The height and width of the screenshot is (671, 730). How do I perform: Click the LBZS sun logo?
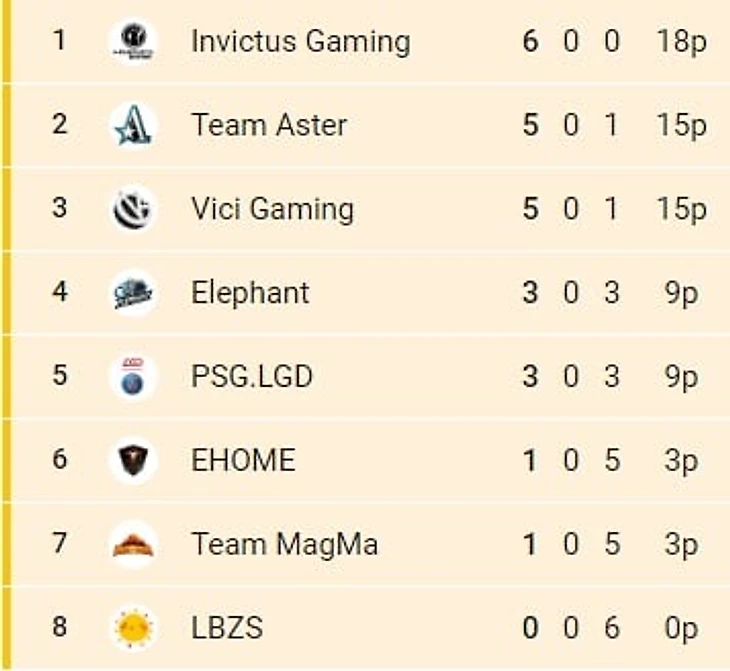[x=133, y=628]
